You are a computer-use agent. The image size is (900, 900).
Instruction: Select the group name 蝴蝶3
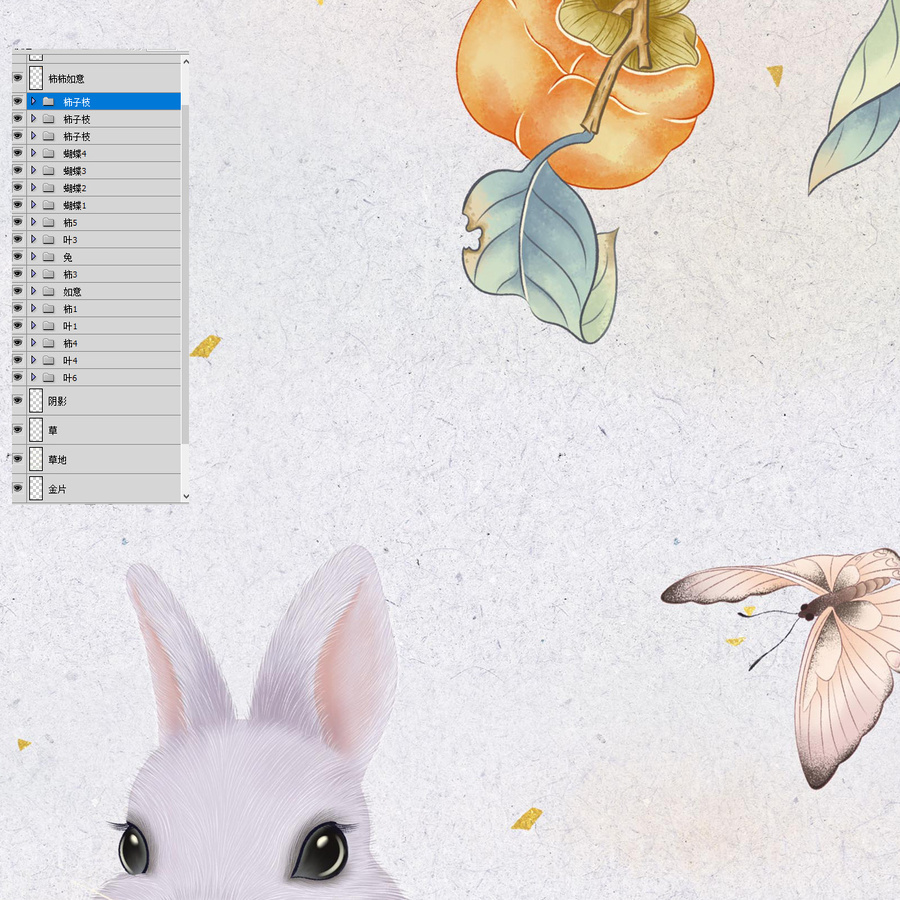point(75,170)
